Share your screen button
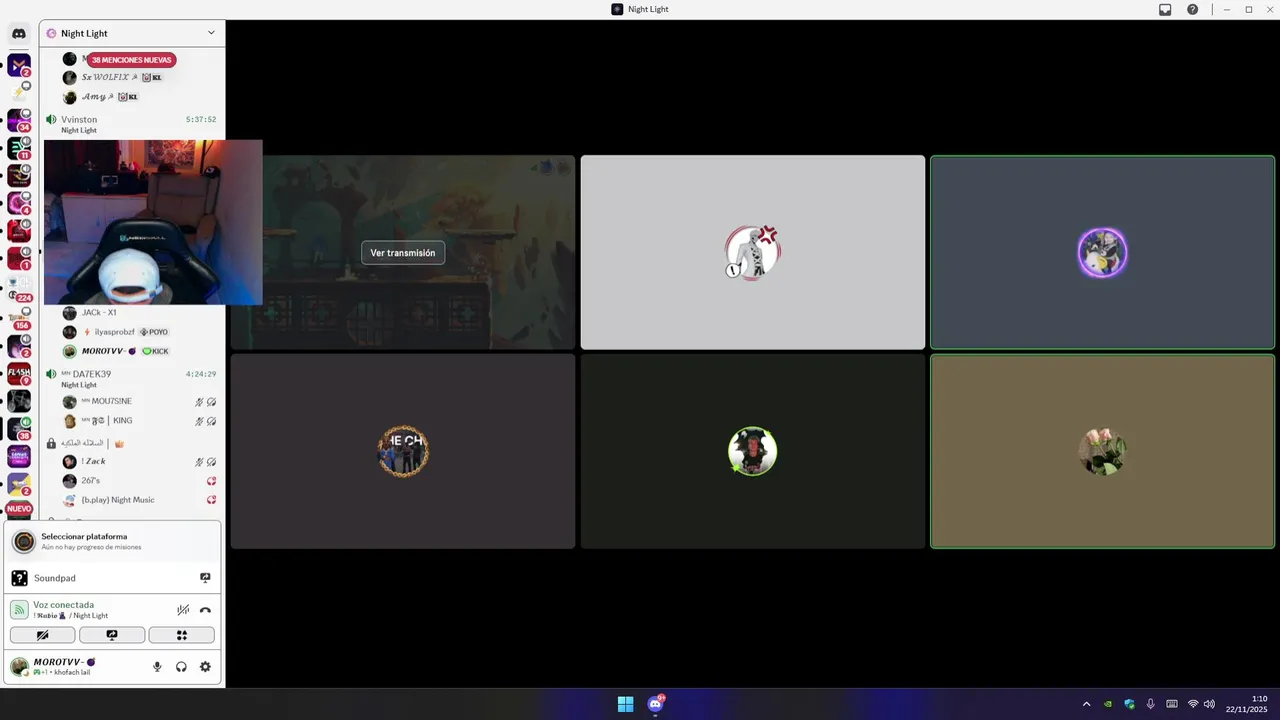 [x=112, y=635]
